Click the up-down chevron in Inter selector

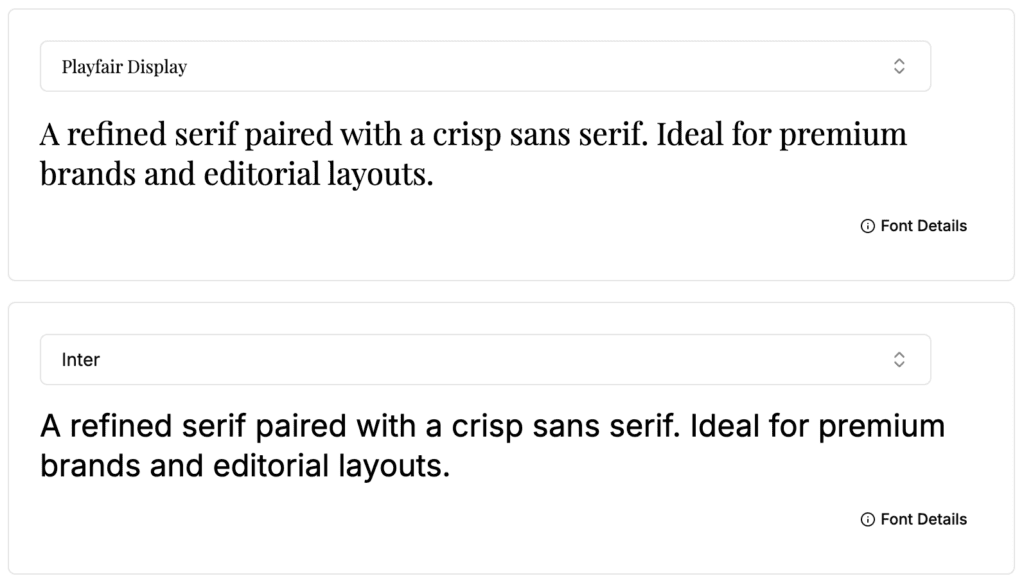(899, 359)
